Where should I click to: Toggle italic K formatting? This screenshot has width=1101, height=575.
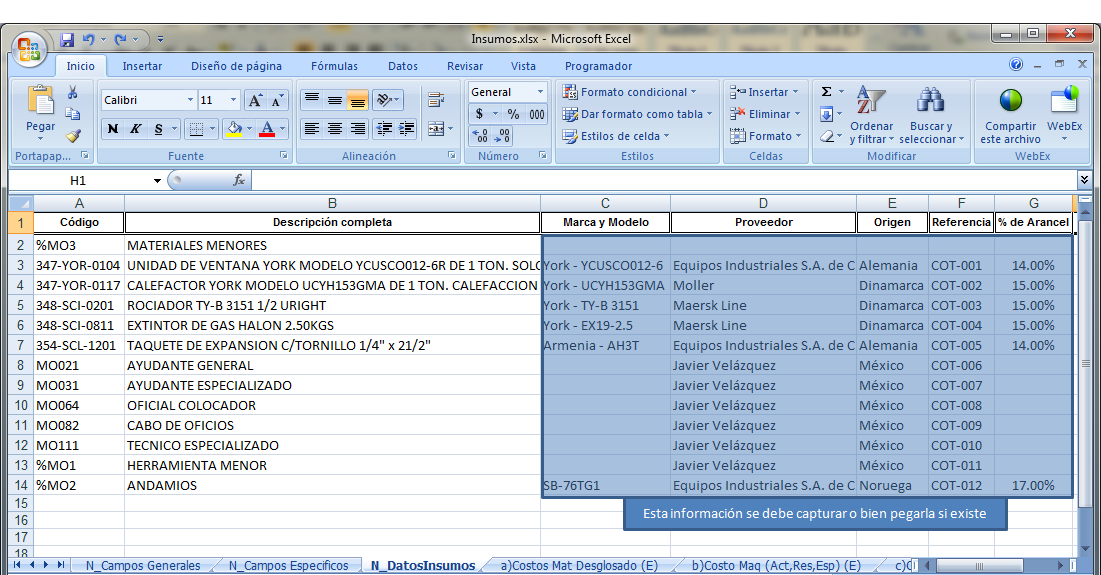click(x=136, y=128)
